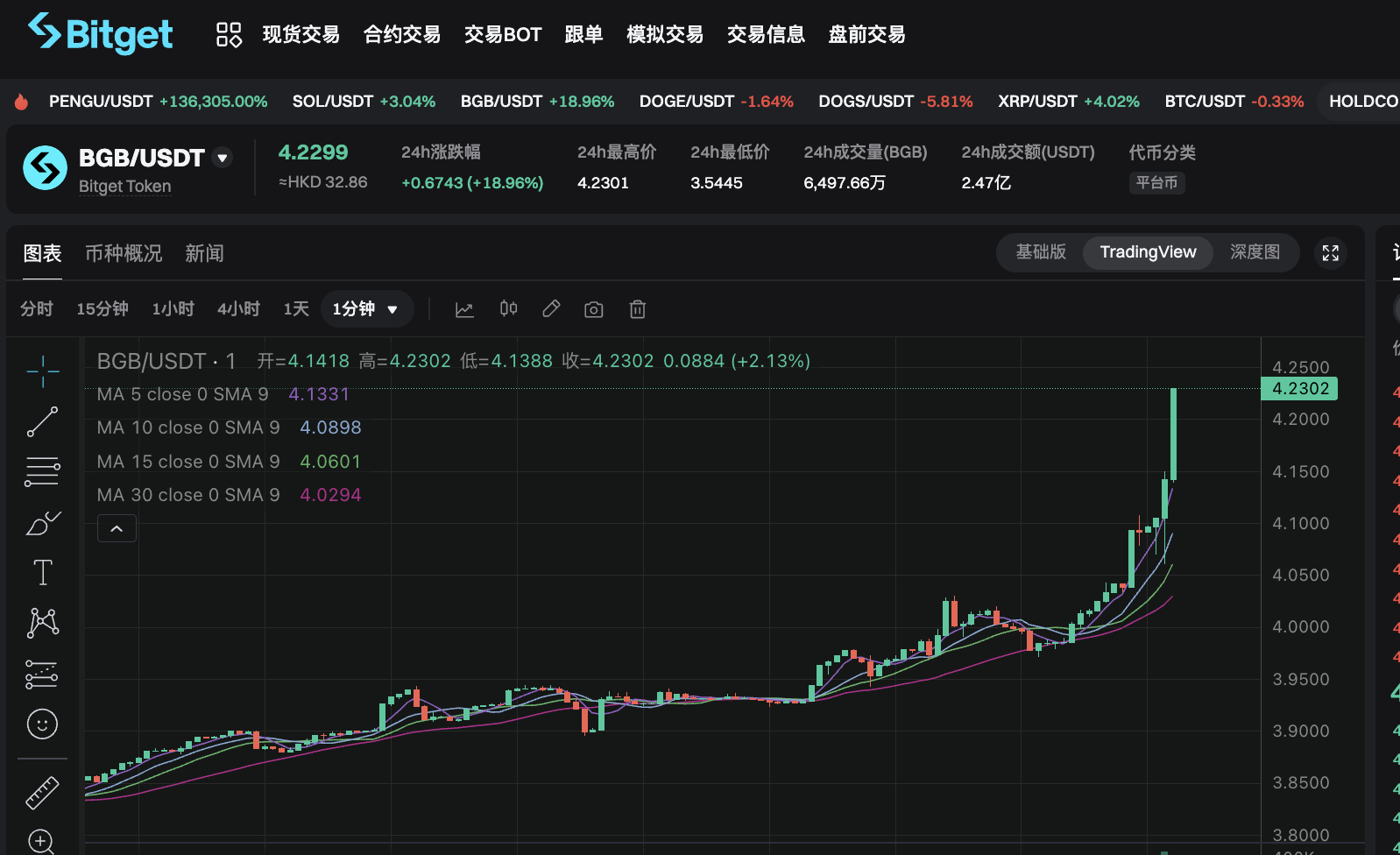Viewport: 1400px width, 855px height.
Task: Enter fullscreen chart mode icon
Action: tap(1330, 253)
